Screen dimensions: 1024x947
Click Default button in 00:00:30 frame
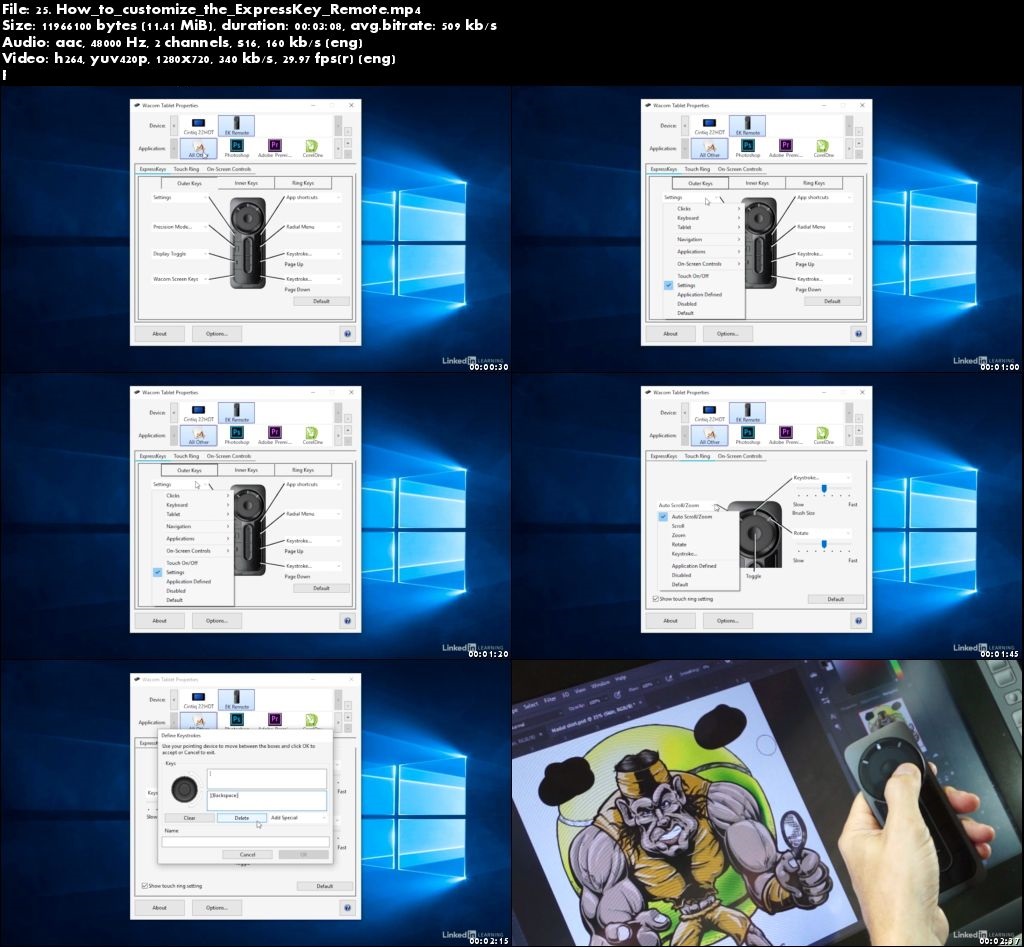pyautogui.click(x=321, y=301)
